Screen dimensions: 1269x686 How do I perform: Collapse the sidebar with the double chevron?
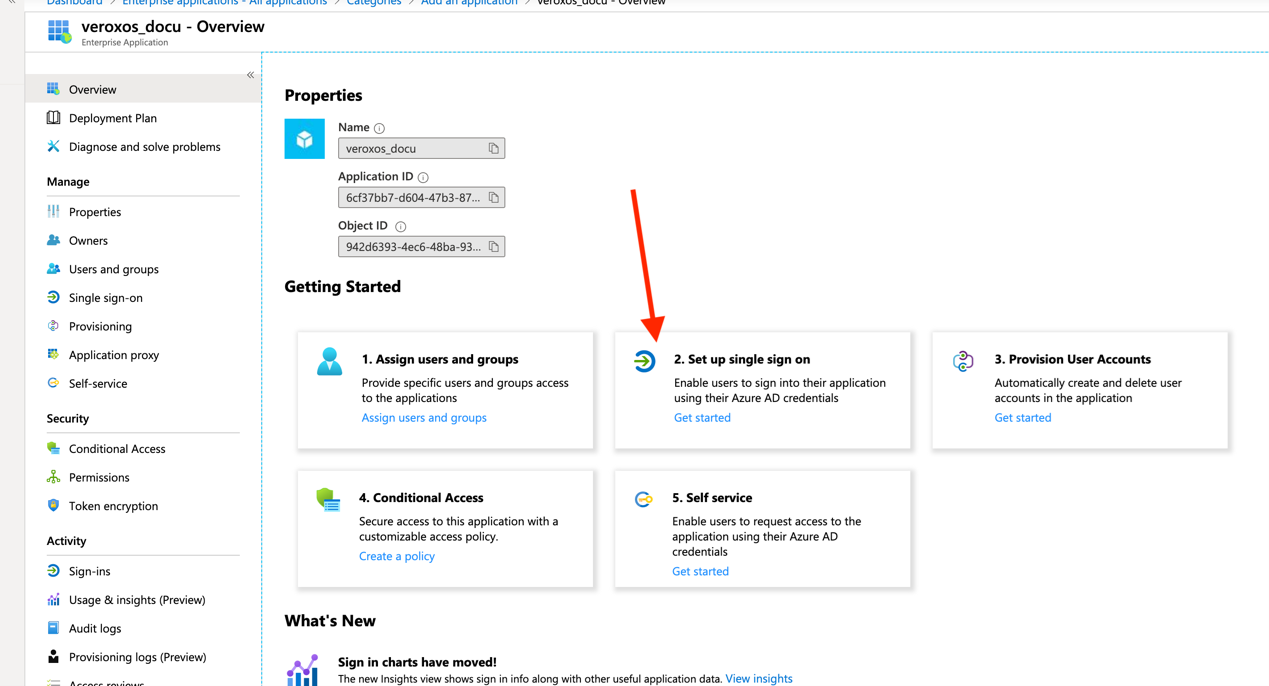pyautogui.click(x=250, y=75)
